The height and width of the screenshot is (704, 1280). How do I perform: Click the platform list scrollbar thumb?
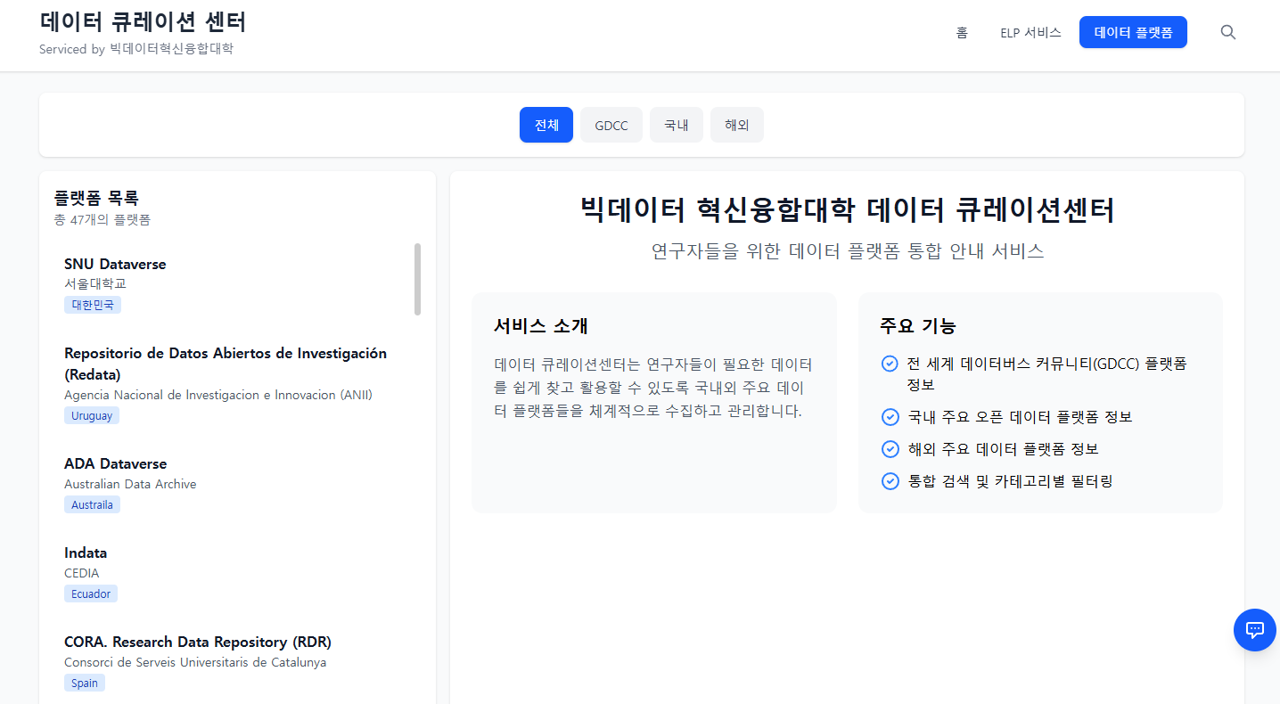(x=417, y=279)
